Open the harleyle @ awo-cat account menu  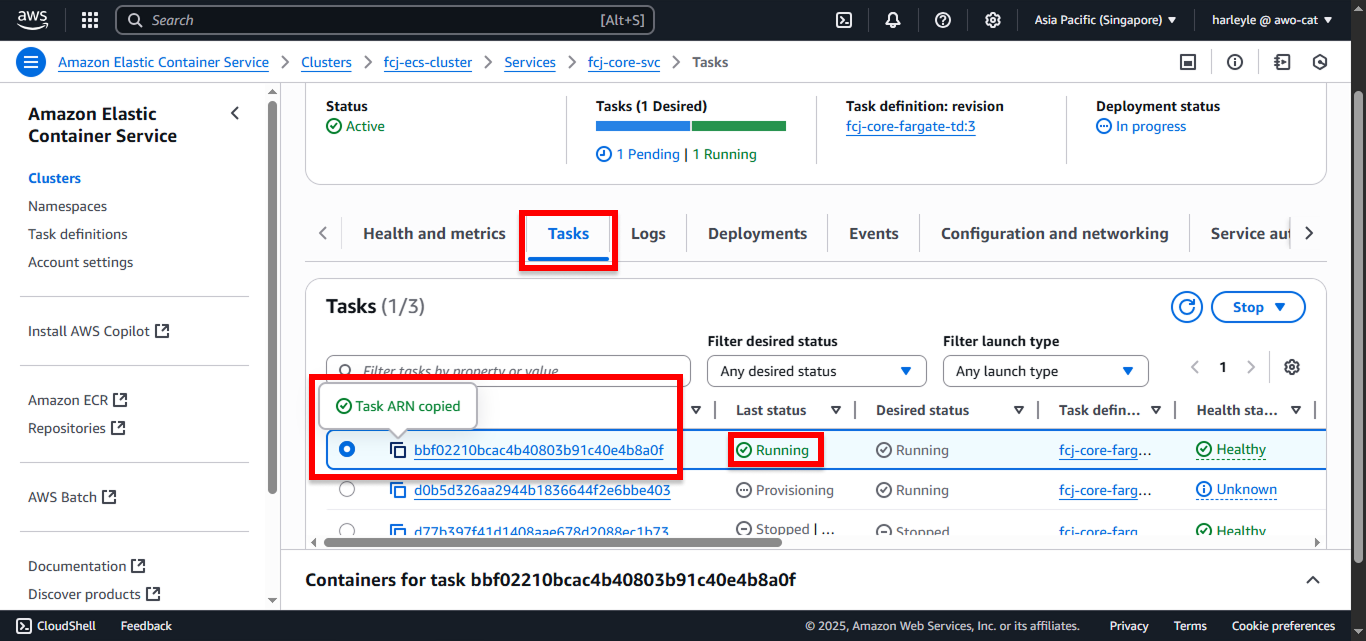click(x=1271, y=20)
